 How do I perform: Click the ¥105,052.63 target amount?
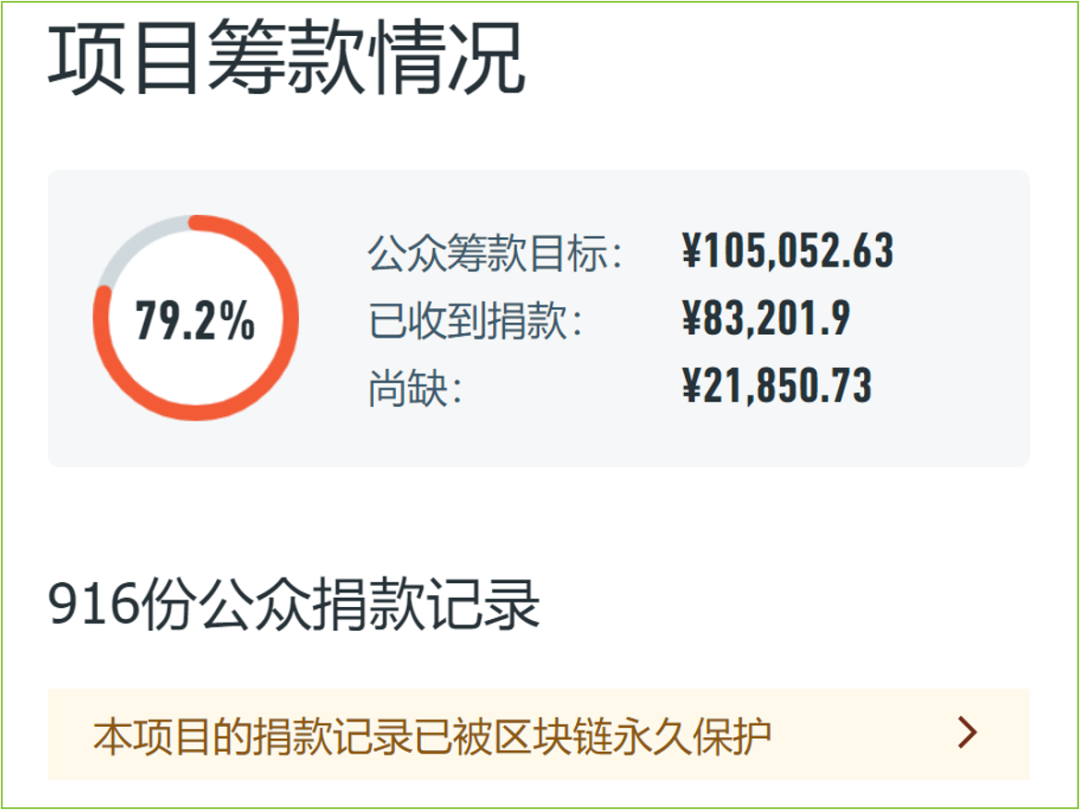(x=788, y=251)
